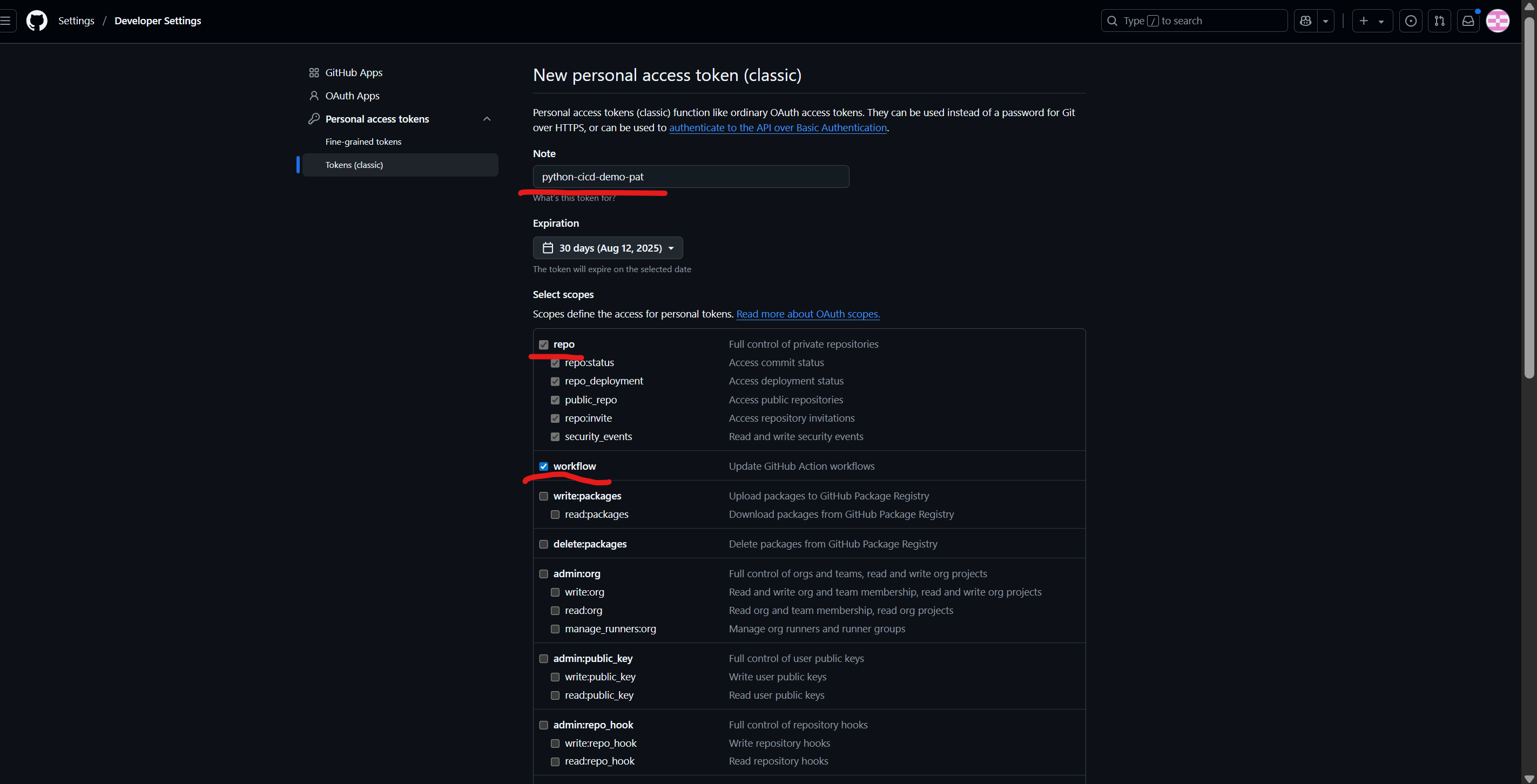Screen dimensions: 1537x784
Task: Click the Note input containing python-cicd-demo-pat
Action: click(690, 177)
